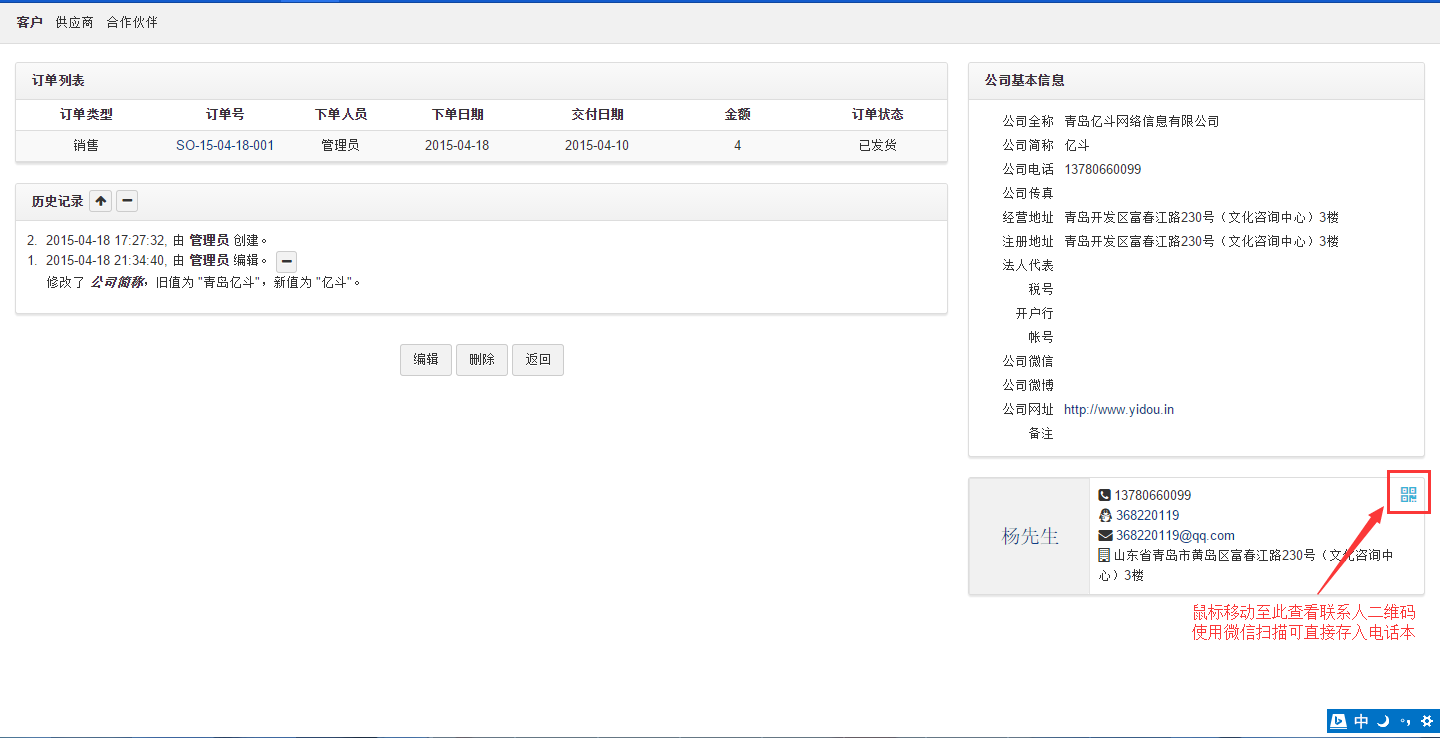The height and width of the screenshot is (738, 1440).
Task: Open order SO-15-04-18-001
Action: click(225, 145)
